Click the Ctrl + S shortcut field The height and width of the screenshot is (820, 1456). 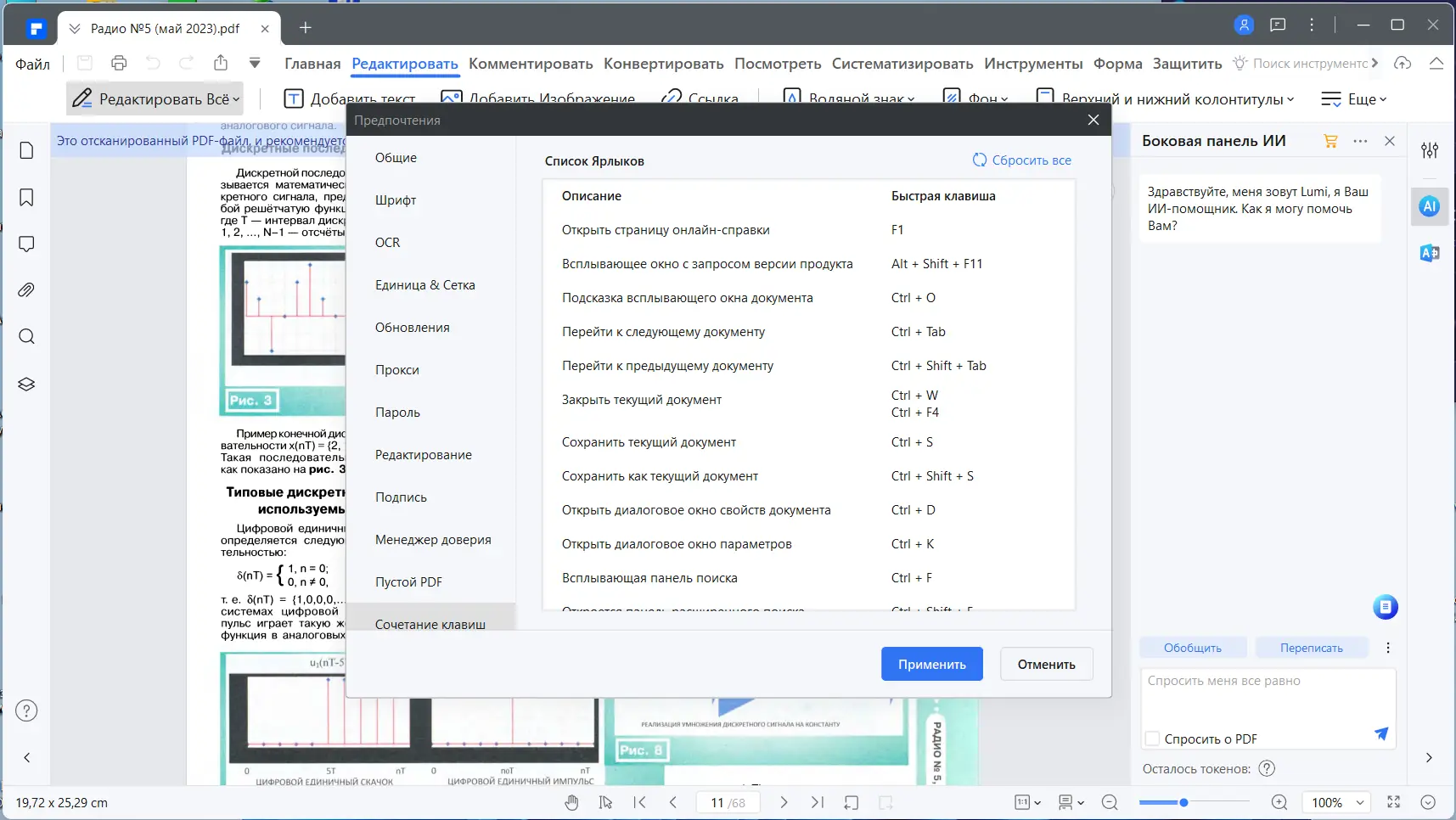[912, 442]
